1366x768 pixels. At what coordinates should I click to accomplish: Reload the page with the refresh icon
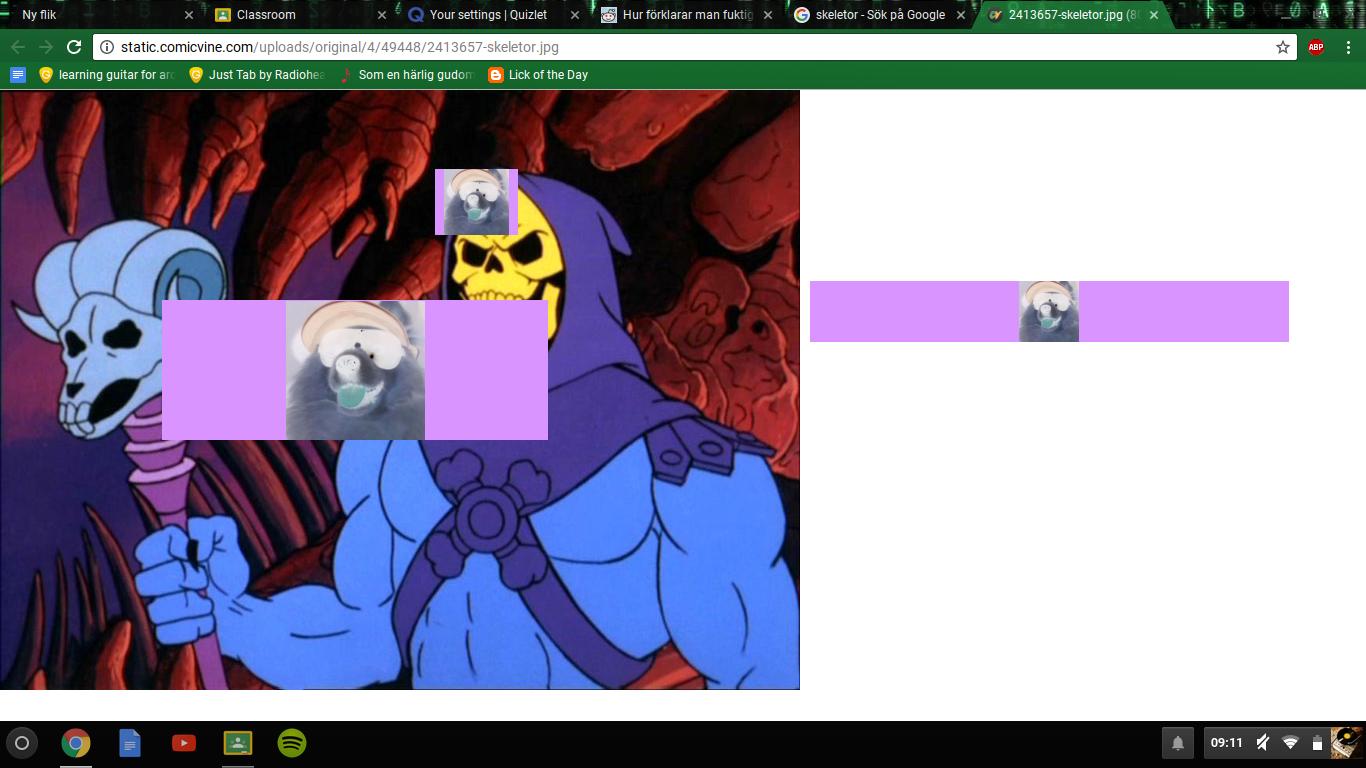(x=74, y=47)
